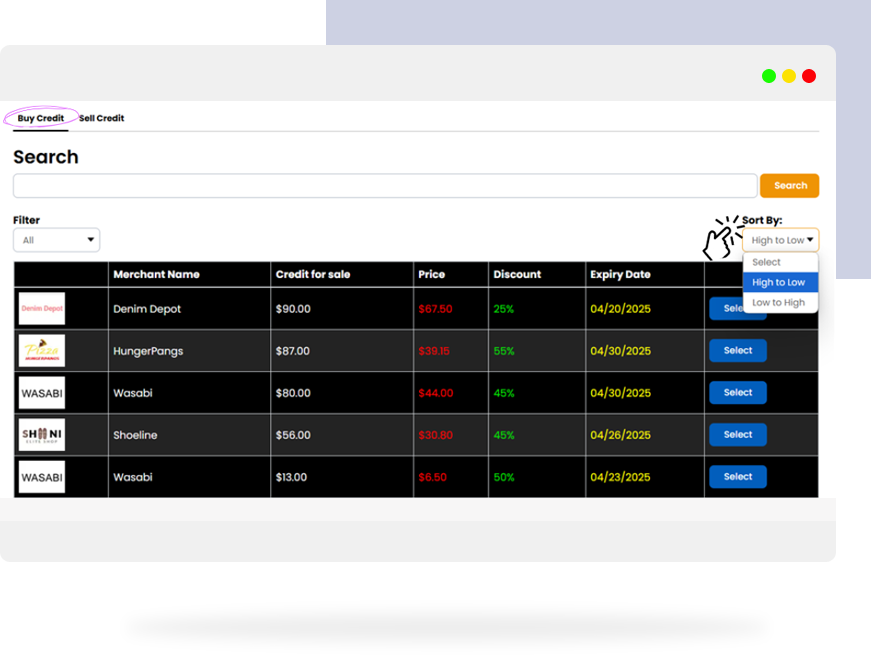Screen dimensions: 871x655
Task: Click the Wasabi logo in the $13.00 row
Action: (42, 477)
